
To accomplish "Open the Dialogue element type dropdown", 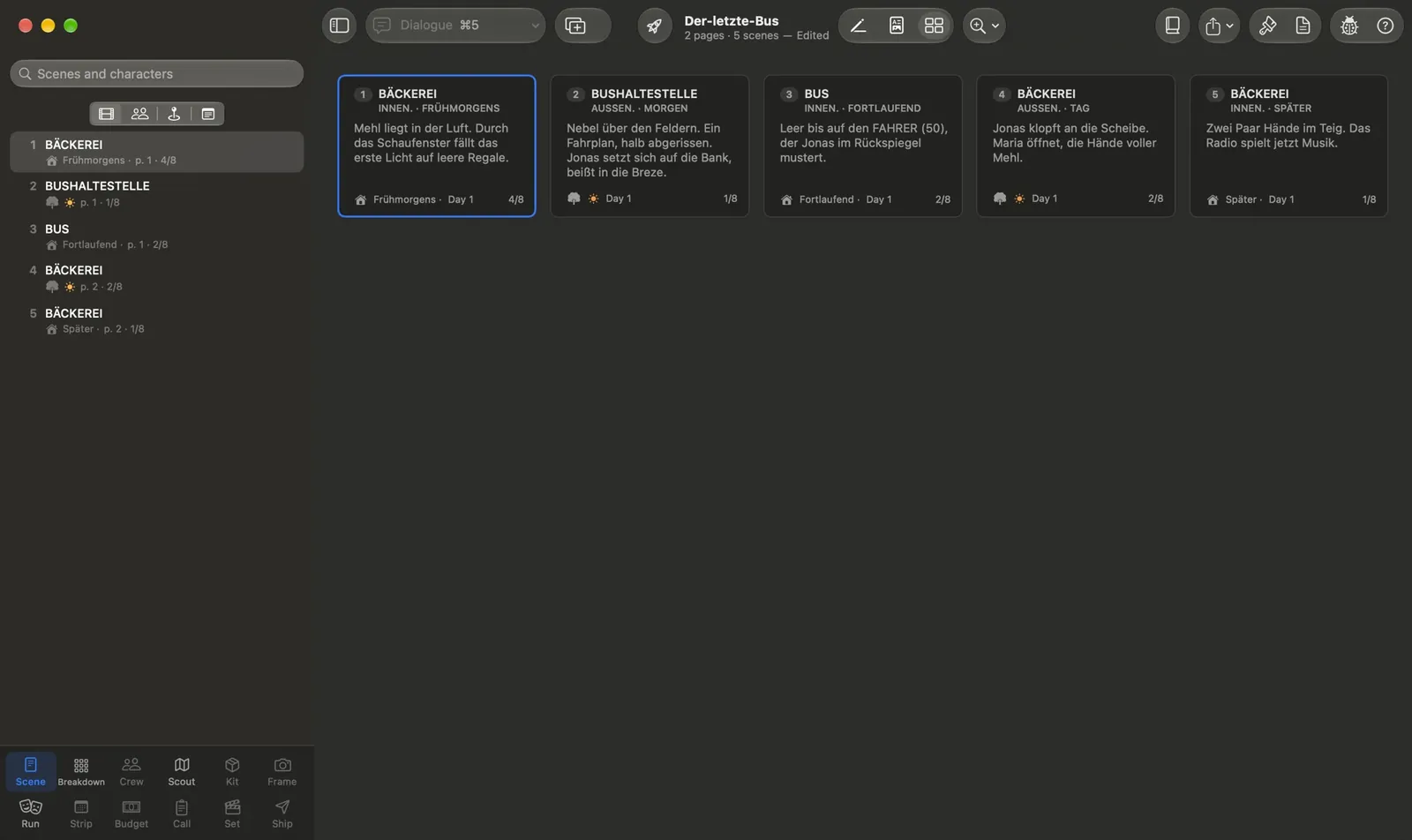I will pyautogui.click(x=455, y=26).
